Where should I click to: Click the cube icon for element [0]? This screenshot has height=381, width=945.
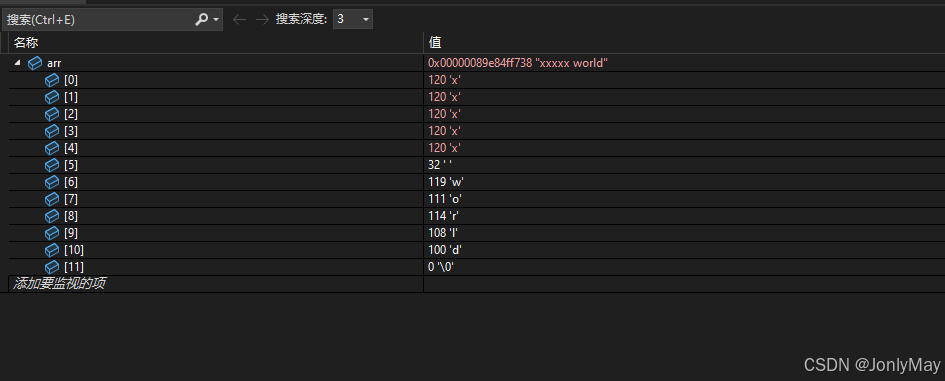[52, 80]
